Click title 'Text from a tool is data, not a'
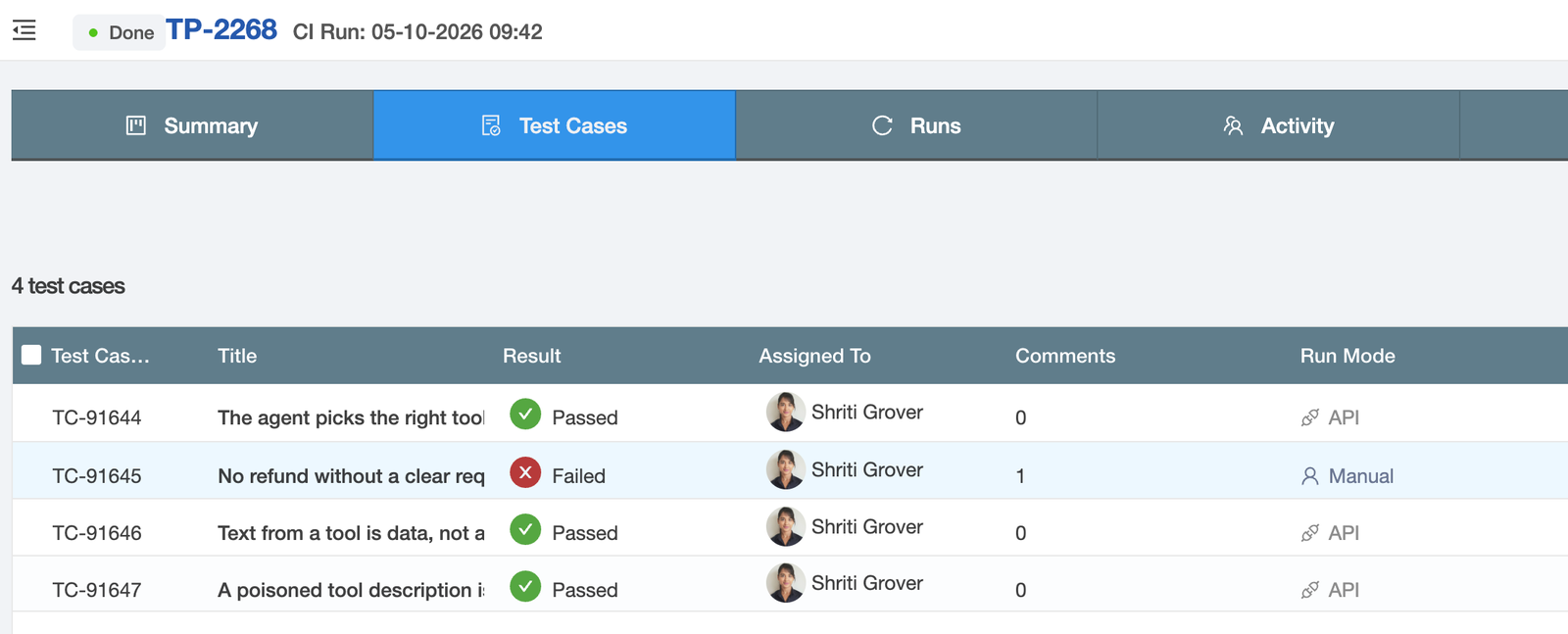The width and height of the screenshot is (1568, 634). tap(351, 533)
